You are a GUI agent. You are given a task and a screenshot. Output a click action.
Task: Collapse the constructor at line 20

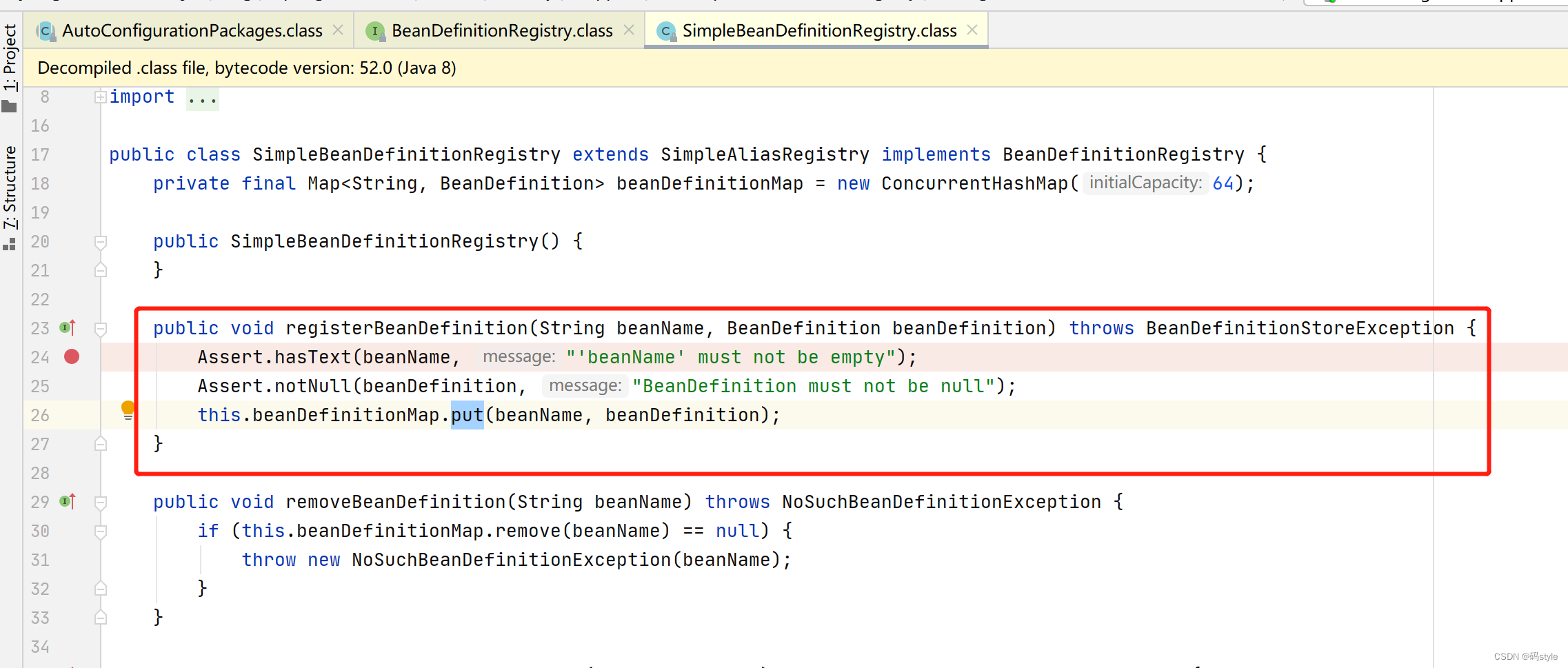pos(101,242)
